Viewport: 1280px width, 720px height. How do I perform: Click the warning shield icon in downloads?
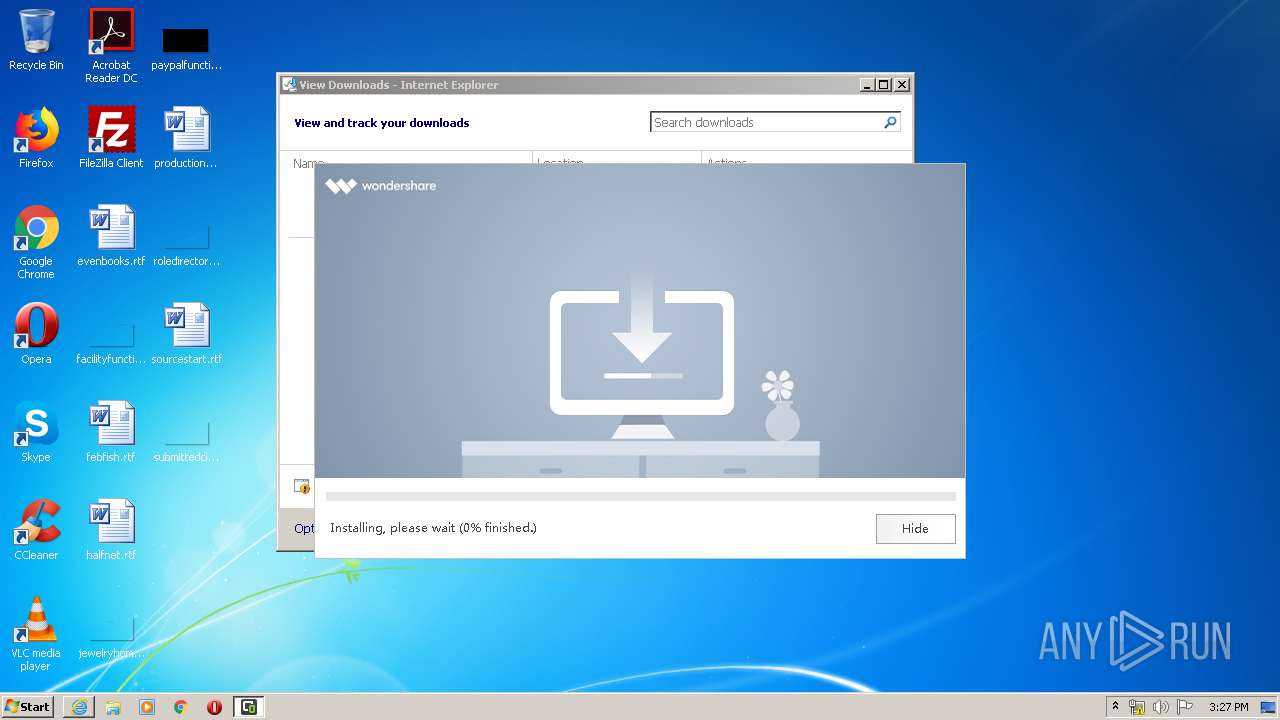302,487
